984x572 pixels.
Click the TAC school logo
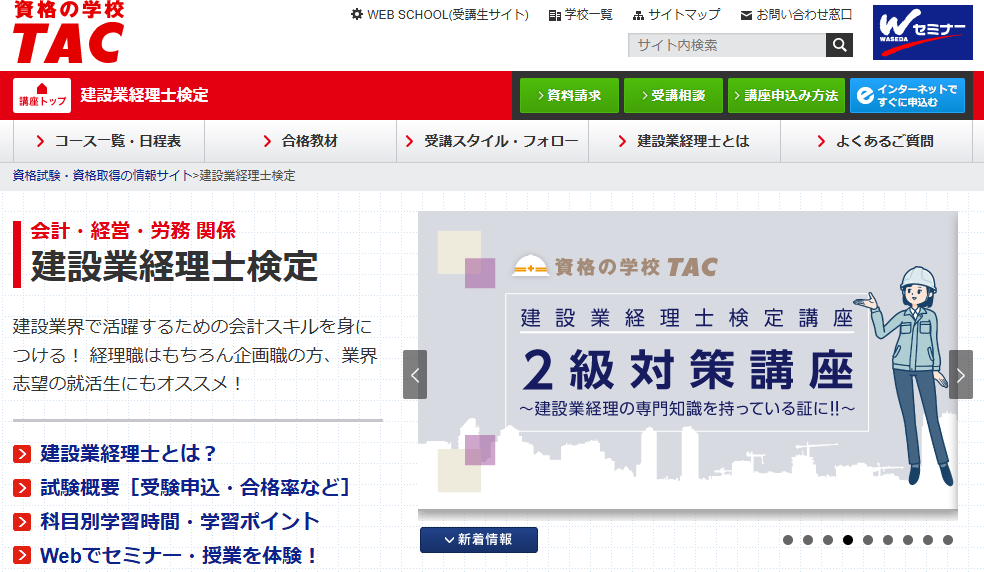[68, 32]
